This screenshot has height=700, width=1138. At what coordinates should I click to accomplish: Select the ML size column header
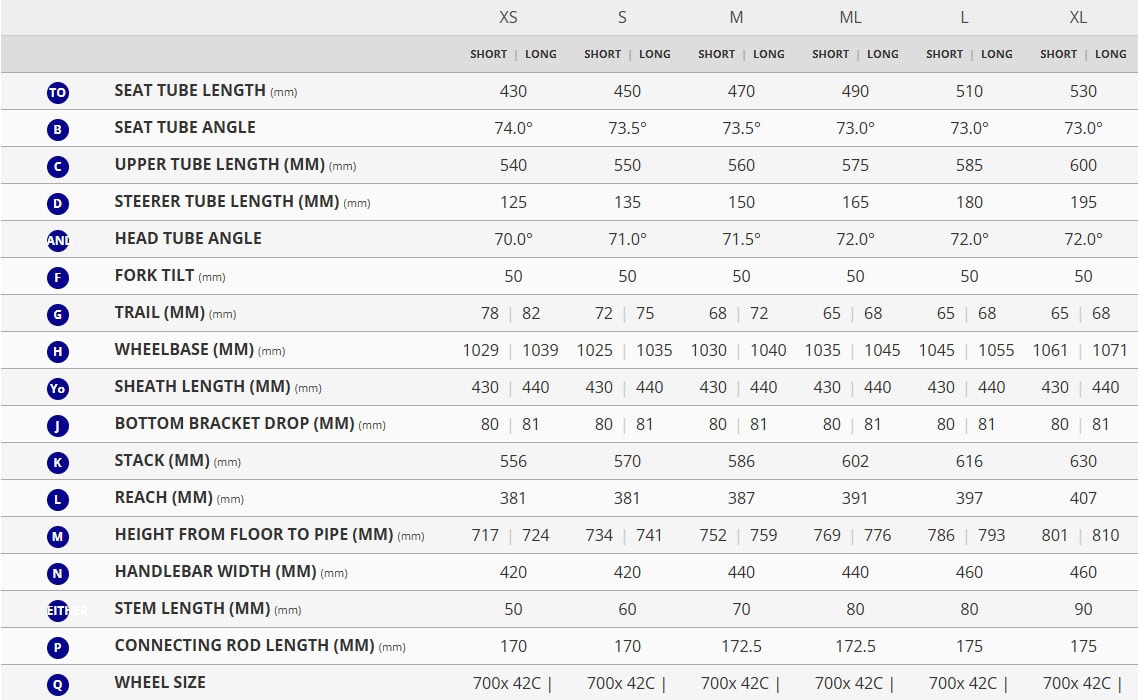[851, 18]
